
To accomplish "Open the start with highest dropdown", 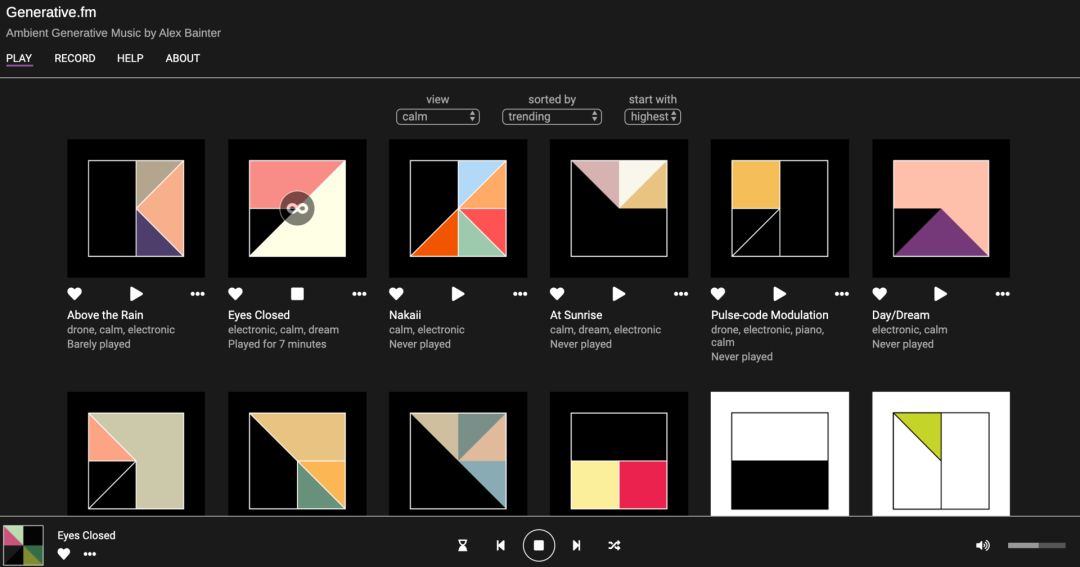I will pyautogui.click(x=653, y=117).
